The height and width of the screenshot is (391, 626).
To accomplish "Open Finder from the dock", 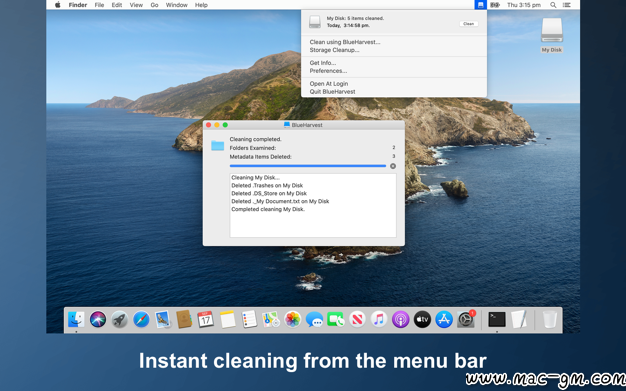I will pos(76,320).
